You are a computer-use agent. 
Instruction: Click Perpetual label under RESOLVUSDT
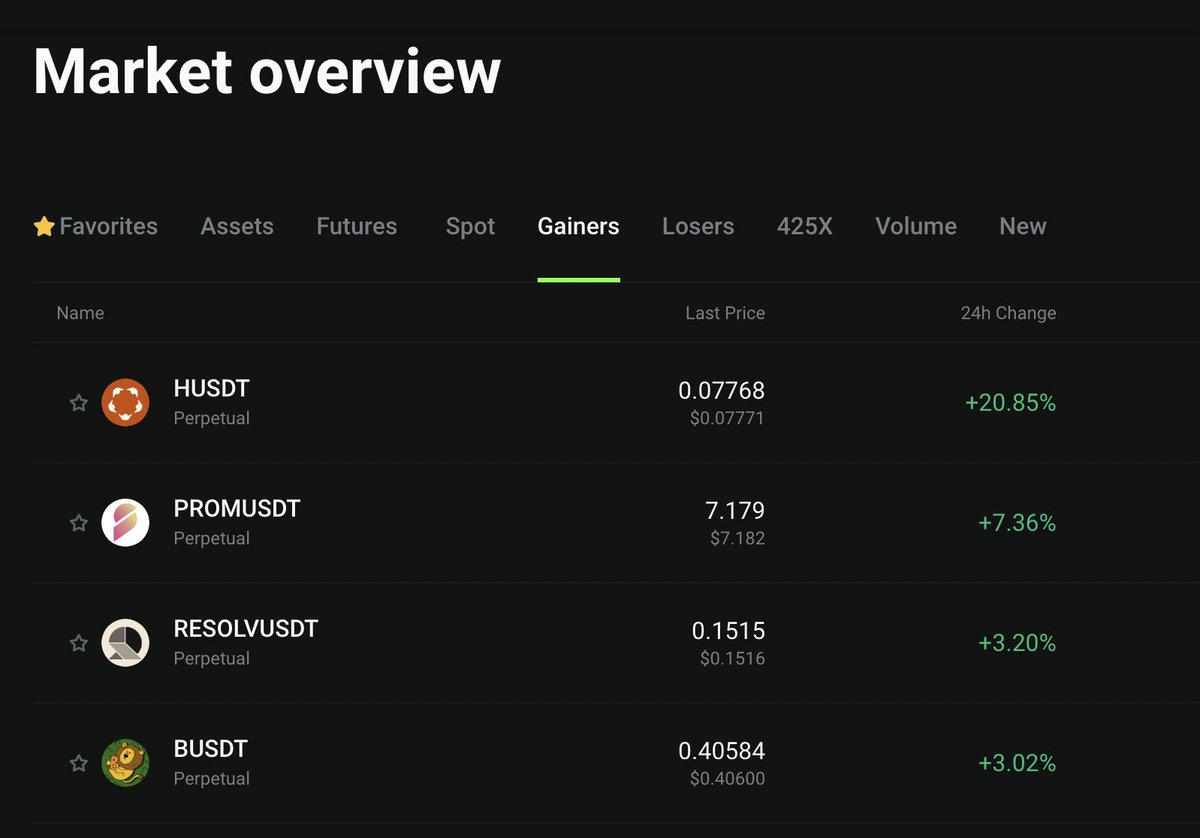point(212,658)
